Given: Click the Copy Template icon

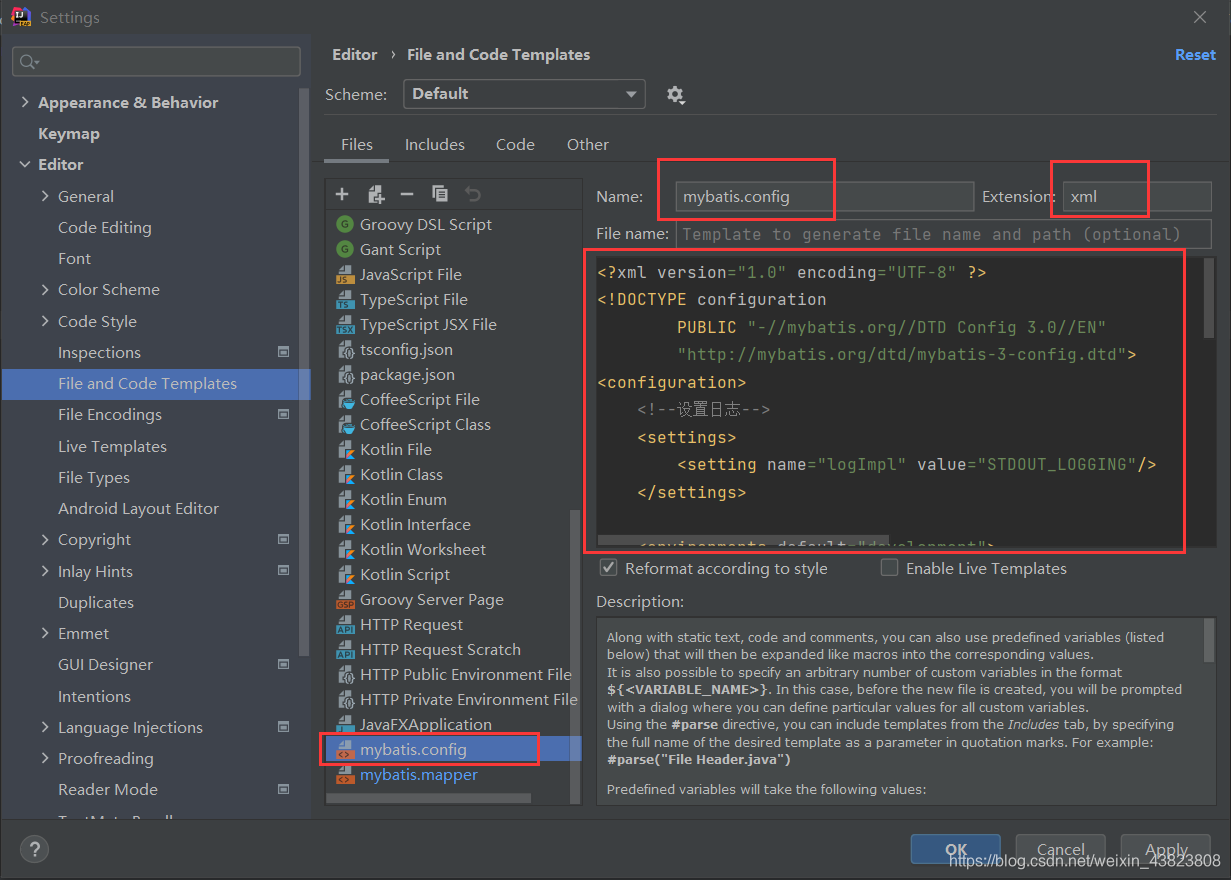Looking at the screenshot, I should pos(440,194).
